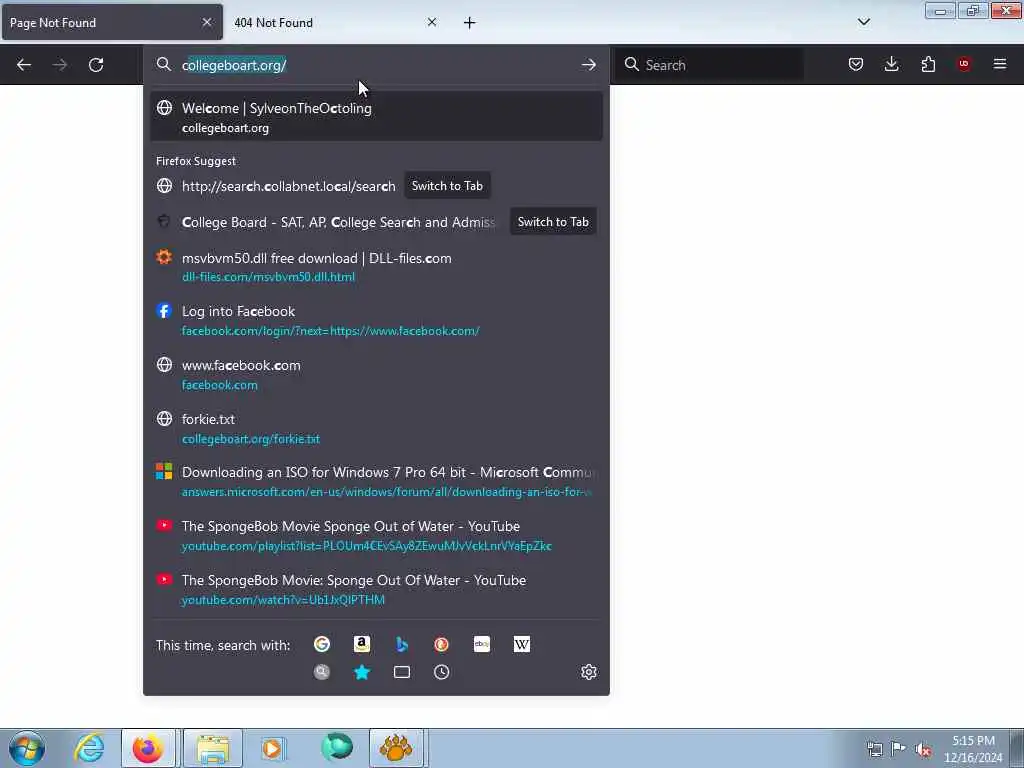The height and width of the screenshot is (768, 1024).
Task: Open SpongeBob Movie playlist YouTube suggestion
Action: pos(376,536)
